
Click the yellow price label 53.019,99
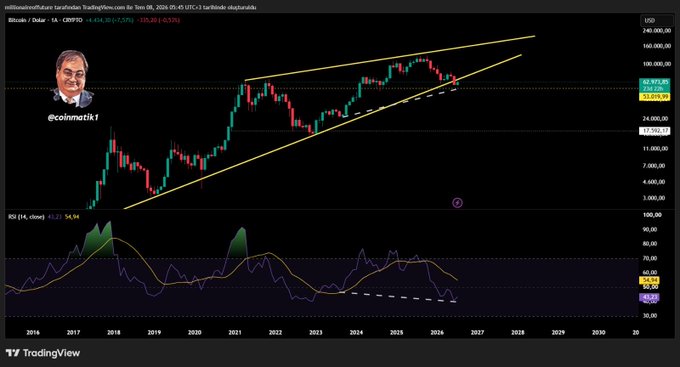(655, 97)
